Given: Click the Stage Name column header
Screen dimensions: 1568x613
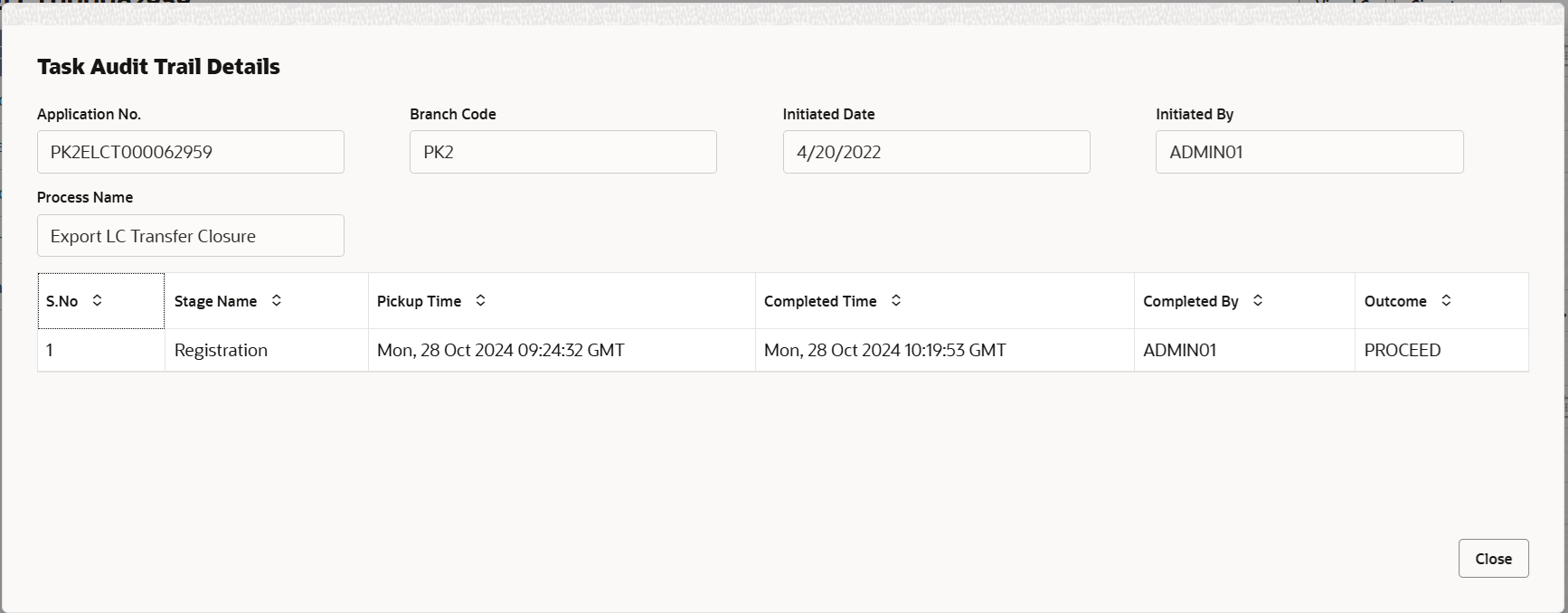Looking at the screenshot, I should [x=267, y=301].
